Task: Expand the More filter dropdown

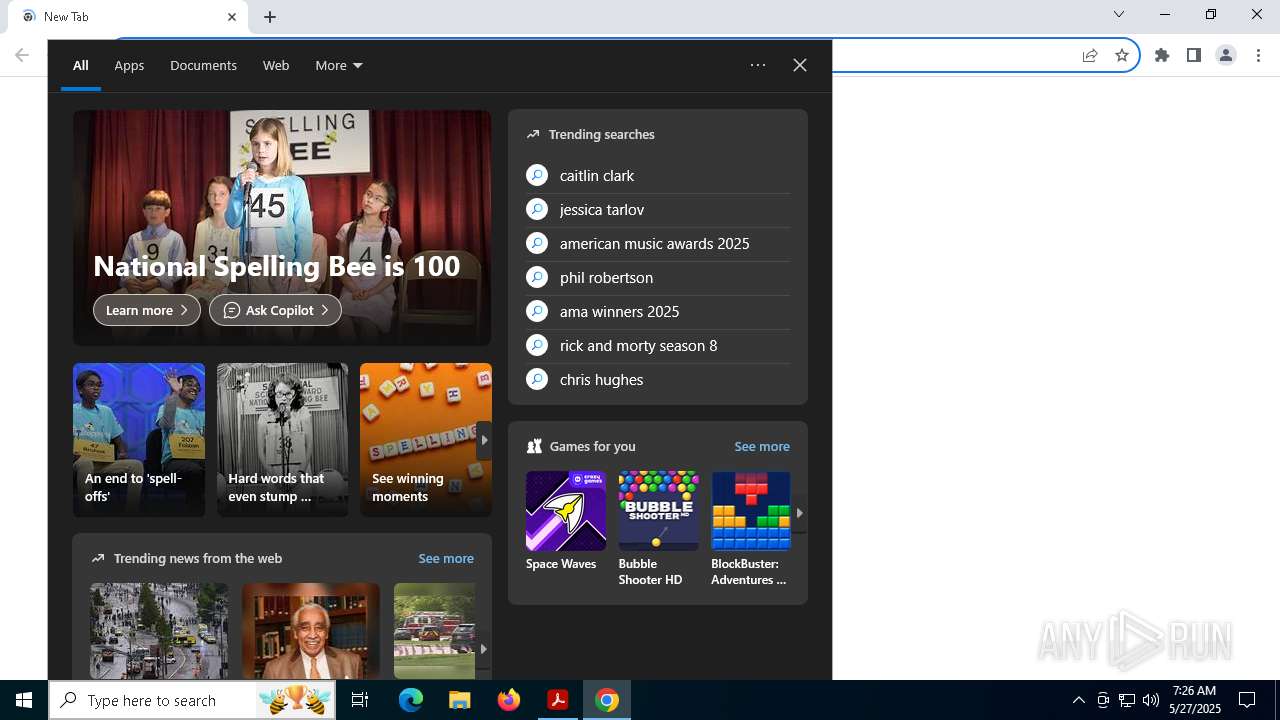Action: coord(339,65)
